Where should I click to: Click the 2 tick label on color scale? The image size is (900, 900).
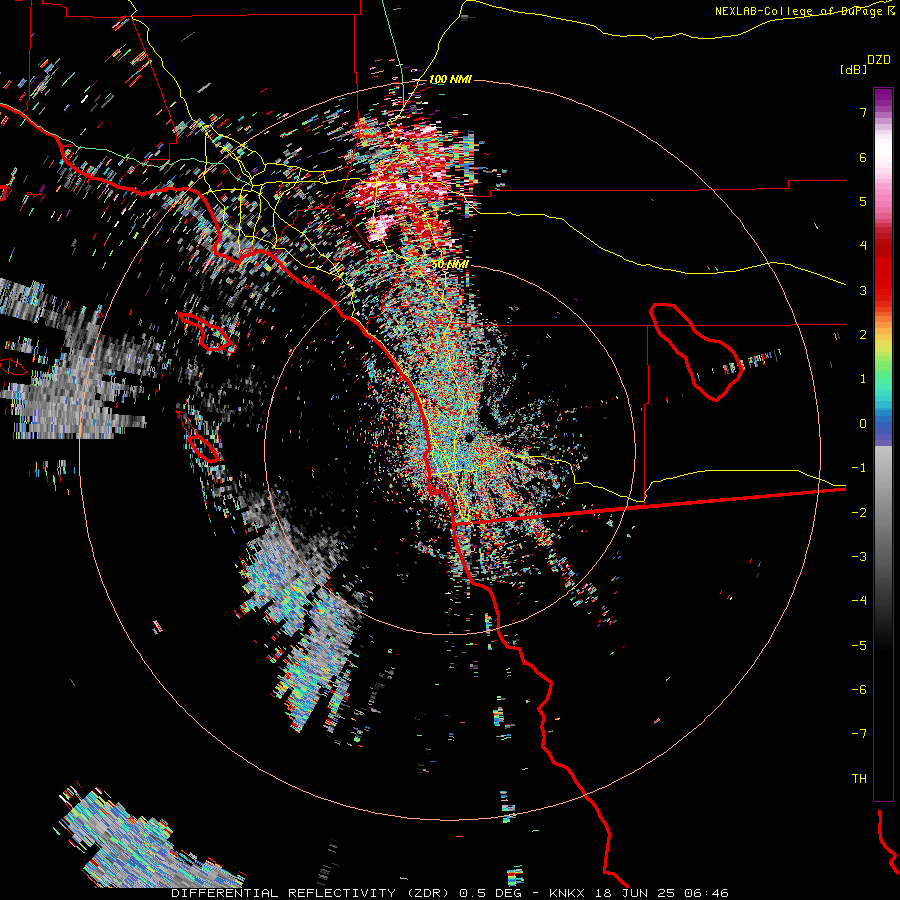coord(863,335)
